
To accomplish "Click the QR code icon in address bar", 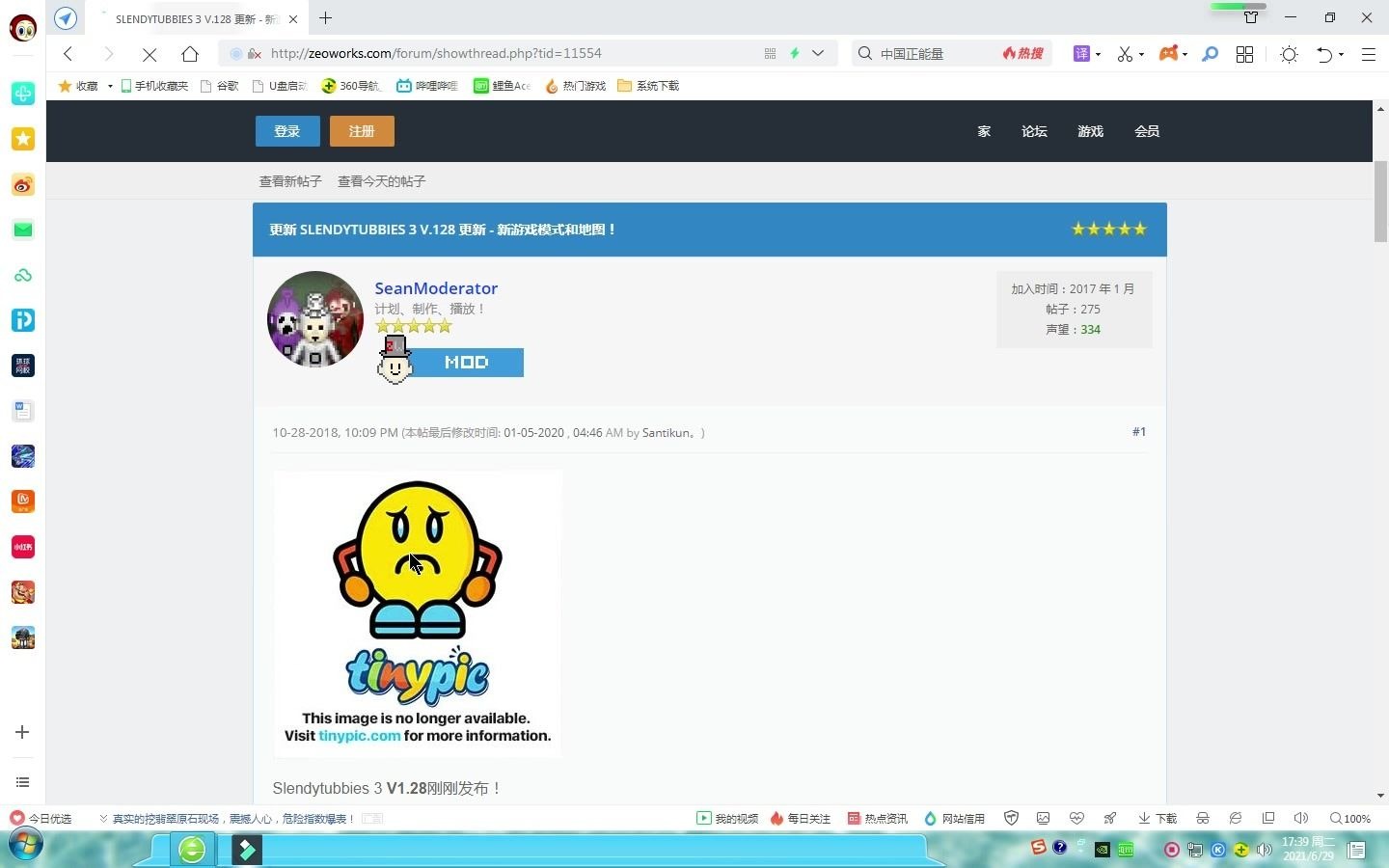I will 770,53.
